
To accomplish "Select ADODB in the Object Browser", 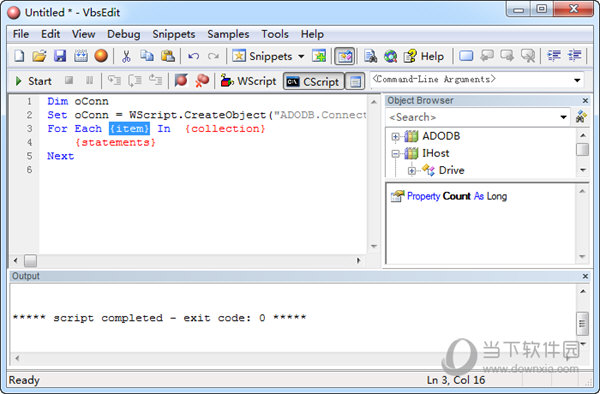I will coord(441,136).
